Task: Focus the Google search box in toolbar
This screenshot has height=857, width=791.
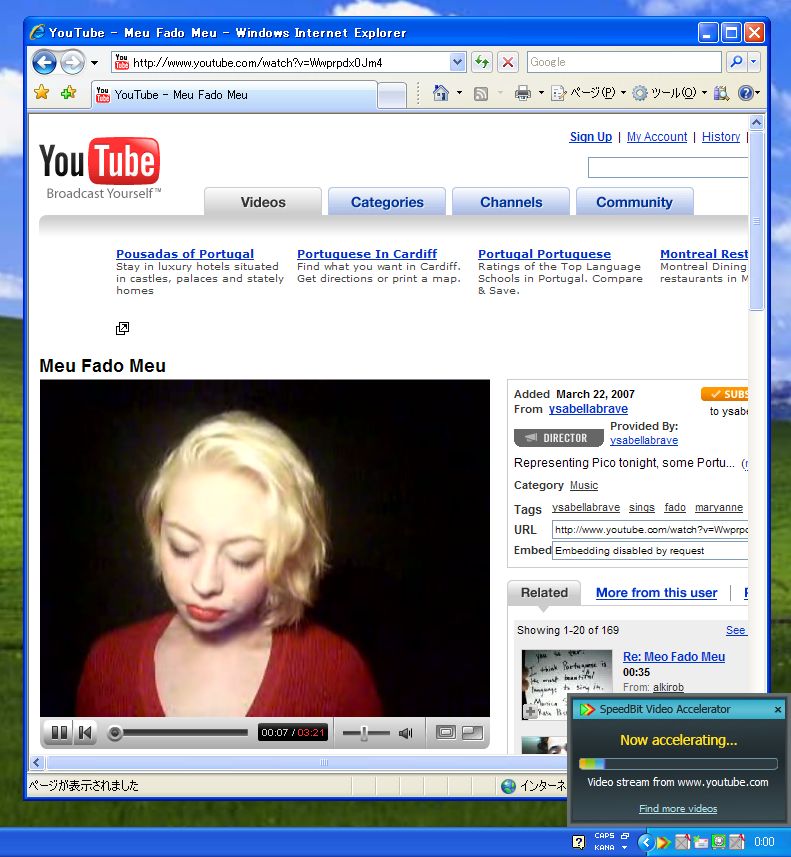Action: [624, 62]
